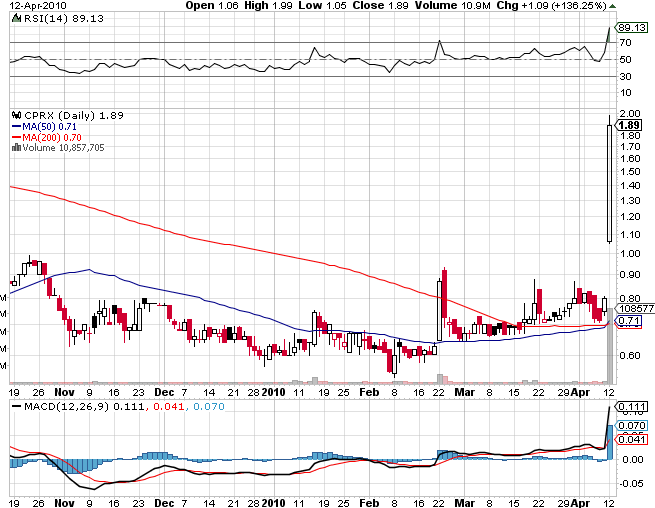Click the red 0.041 MACD signal value in legend
The width and height of the screenshot is (655, 508).
pyautogui.click(x=169, y=406)
